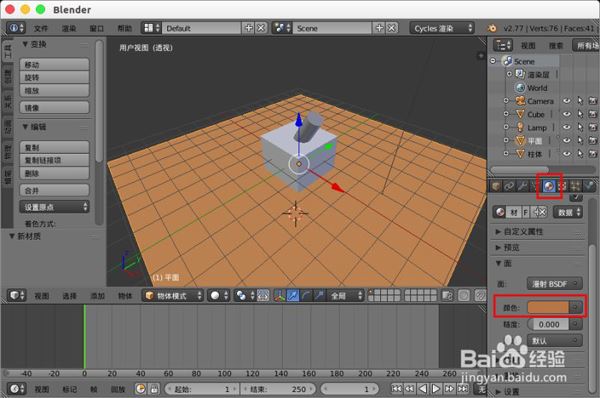Open the Modifiers wrench properties icon
Image resolution: width=600 pixels, height=398 pixels.
pyautogui.click(x=522, y=186)
